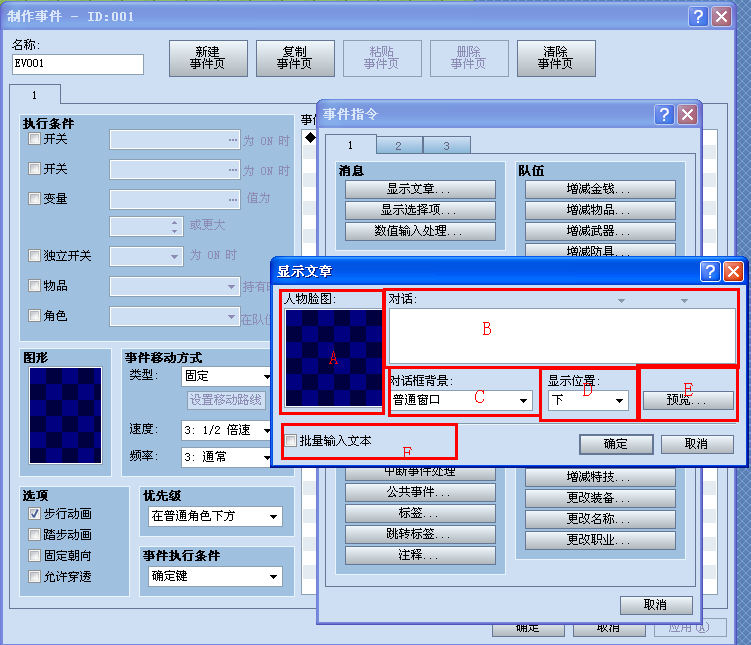Click 取消 in the 显示文章 dialog

(x=697, y=444)
